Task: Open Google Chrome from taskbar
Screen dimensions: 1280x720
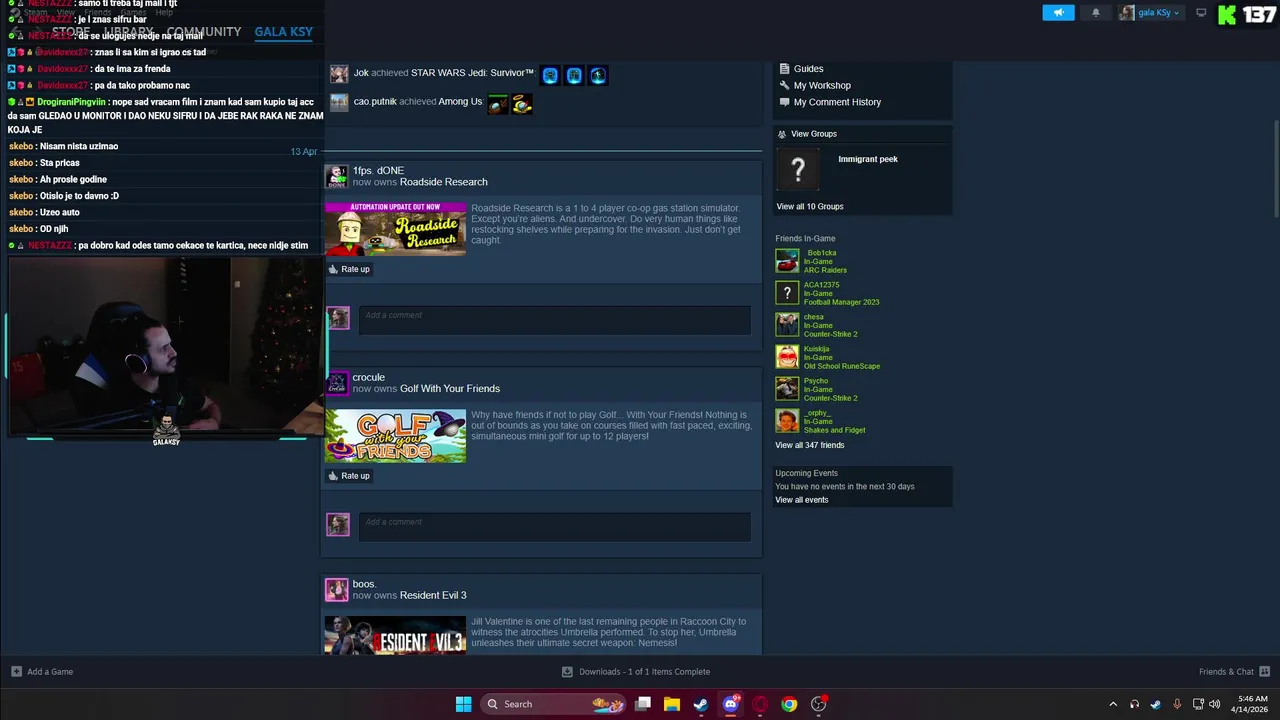Action: tap(789, 704)
